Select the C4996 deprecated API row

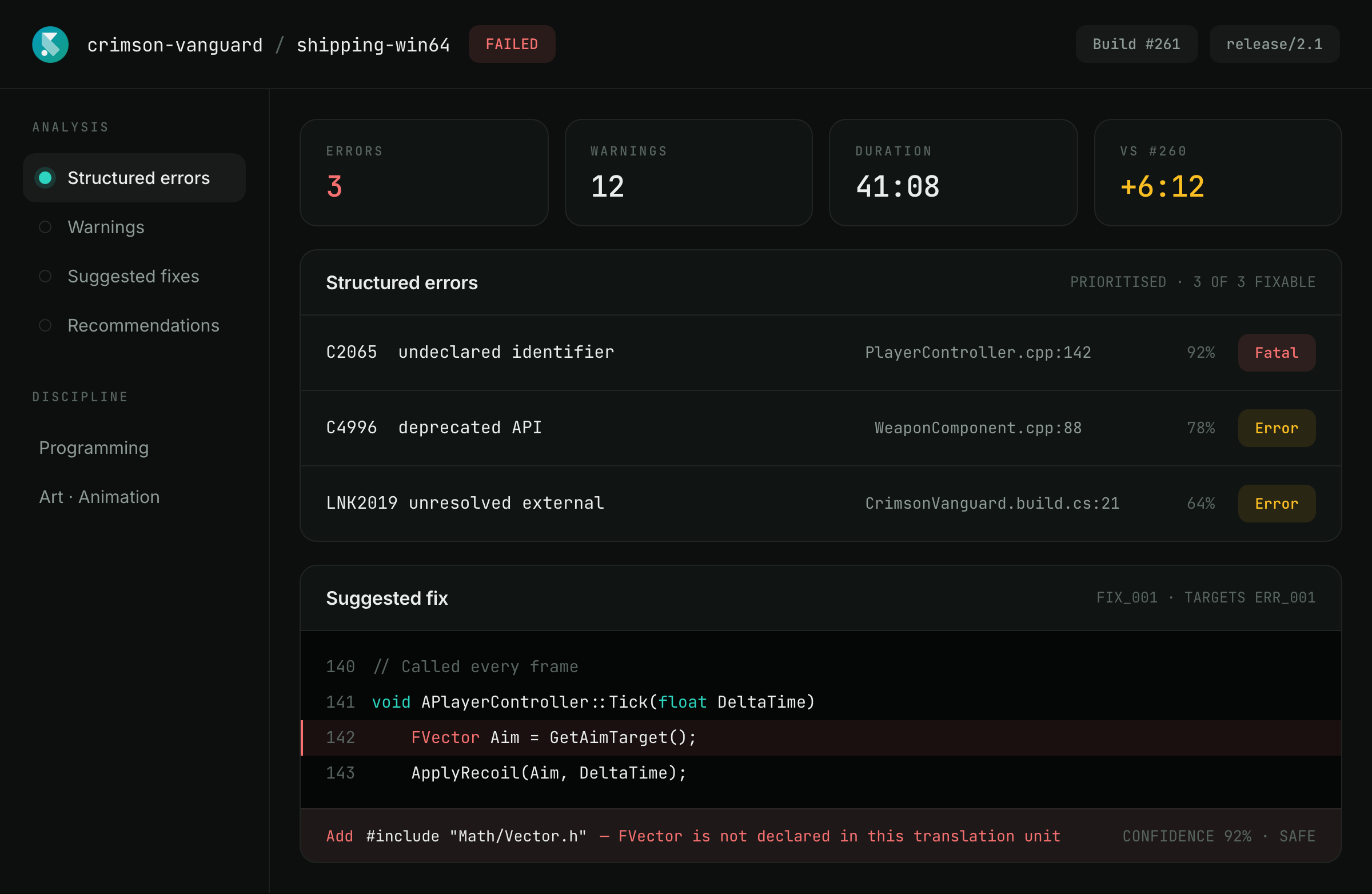(821, 428)
